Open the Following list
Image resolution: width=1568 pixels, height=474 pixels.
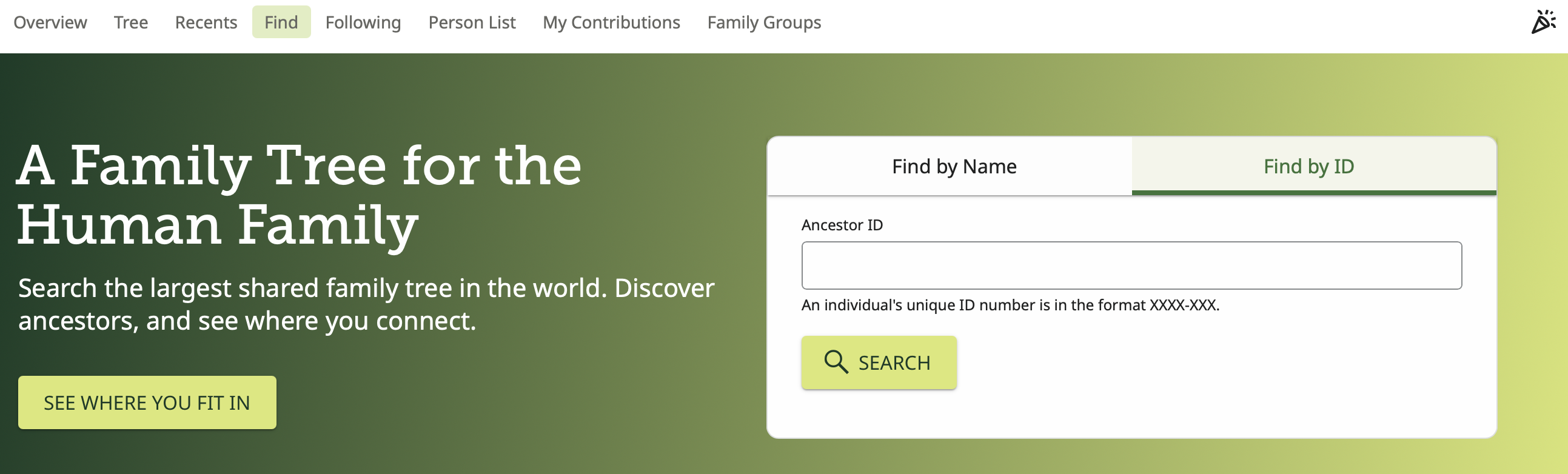pos(363,22)
